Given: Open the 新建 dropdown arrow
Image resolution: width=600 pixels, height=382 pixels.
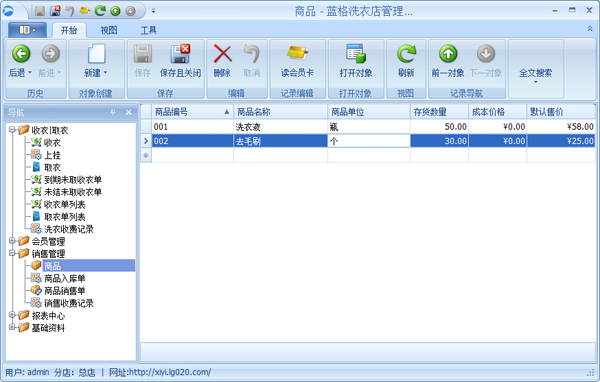Looking at the screenshot, I should 106,73.
